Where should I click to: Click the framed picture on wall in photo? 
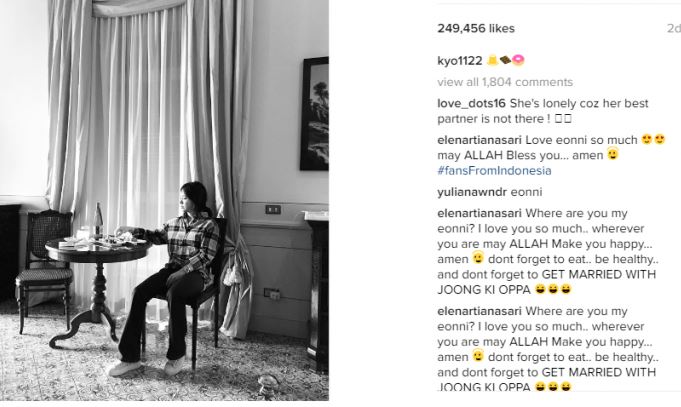pyautogui.click(x=314, y=114)
